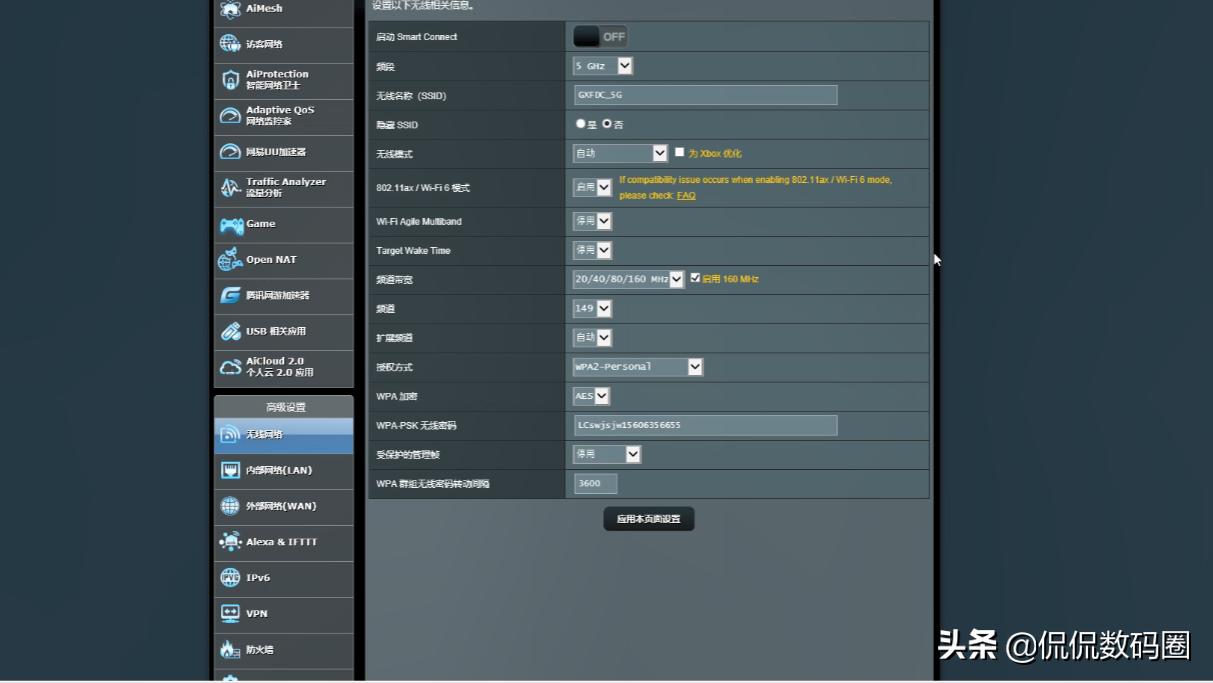This screenshot has width=1213, height=683.
Task: Click the SSID name input field
Action: [705, 95]
